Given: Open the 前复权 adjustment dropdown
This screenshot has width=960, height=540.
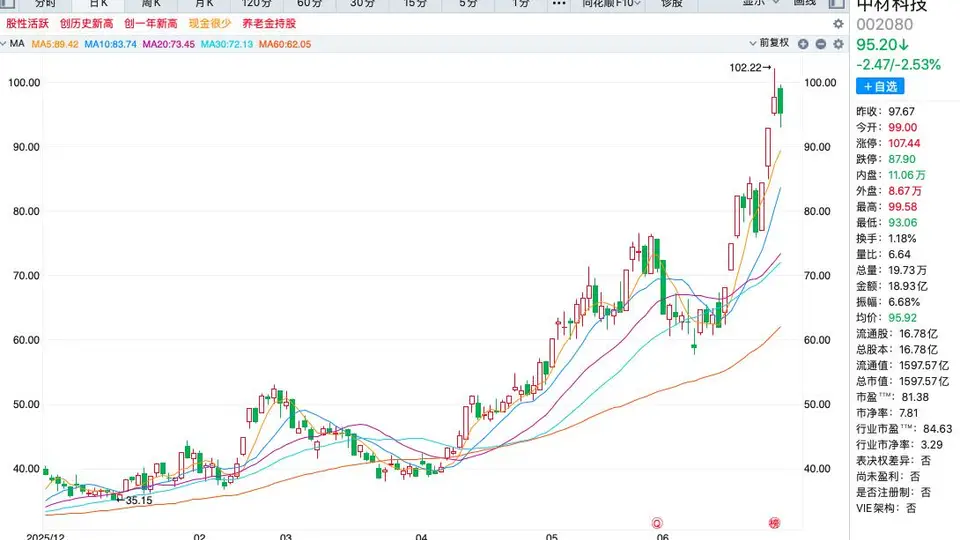Looking at the screenshot, I should point(770,43).
